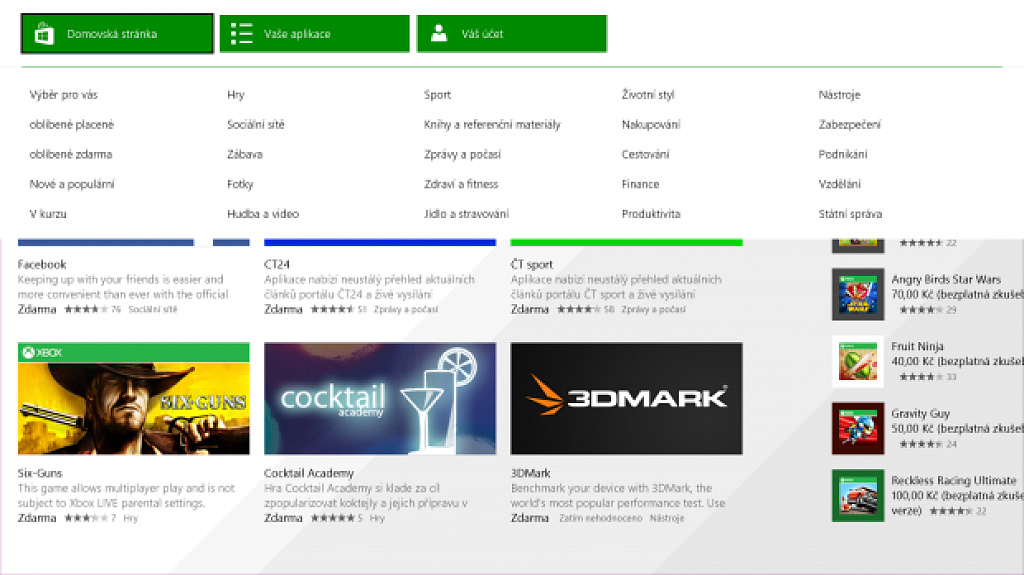Open the V kurzu category

click(x=48, y=214)
